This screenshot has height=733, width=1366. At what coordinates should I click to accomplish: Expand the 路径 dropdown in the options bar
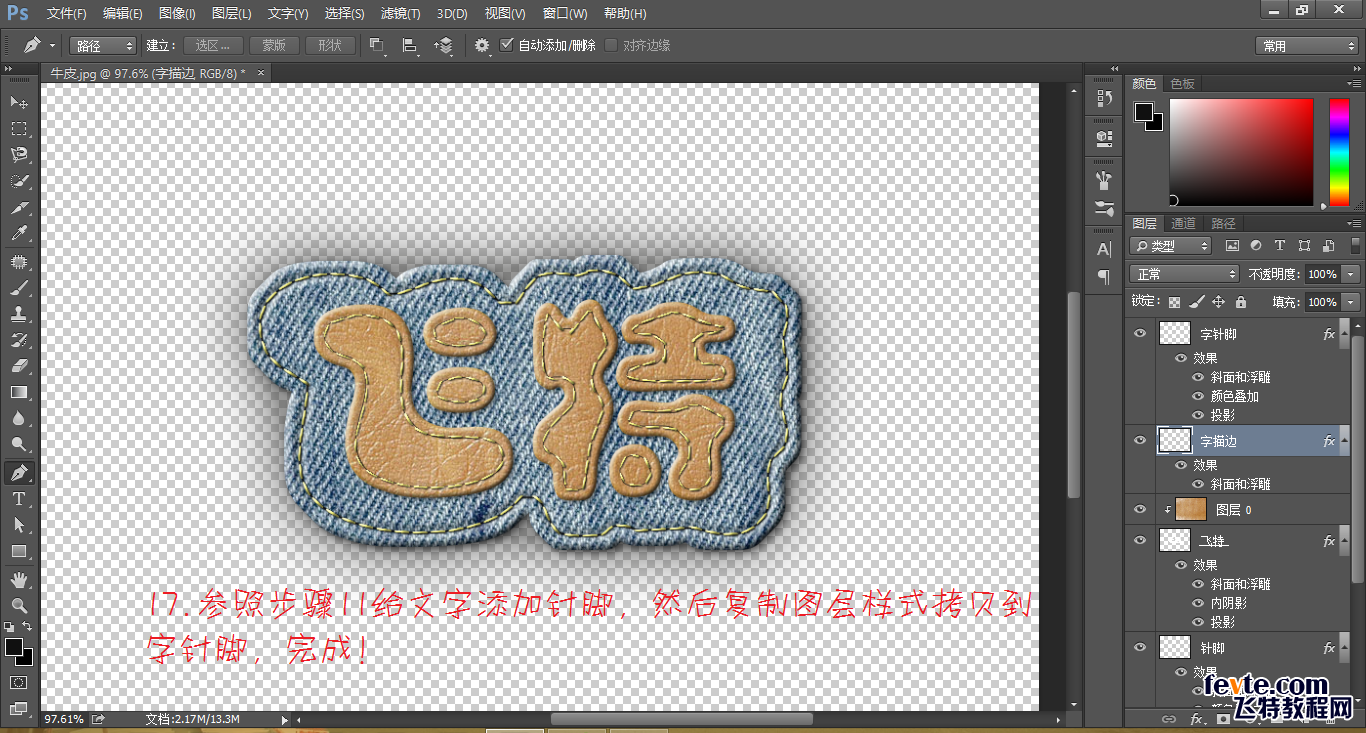[x=101, y=45]
